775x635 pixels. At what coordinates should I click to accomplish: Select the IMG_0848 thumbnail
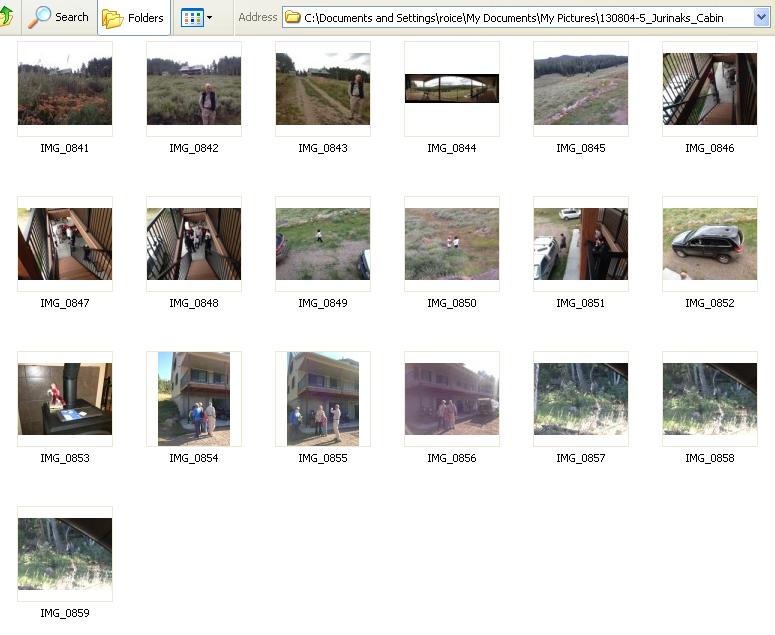[194, 244]
